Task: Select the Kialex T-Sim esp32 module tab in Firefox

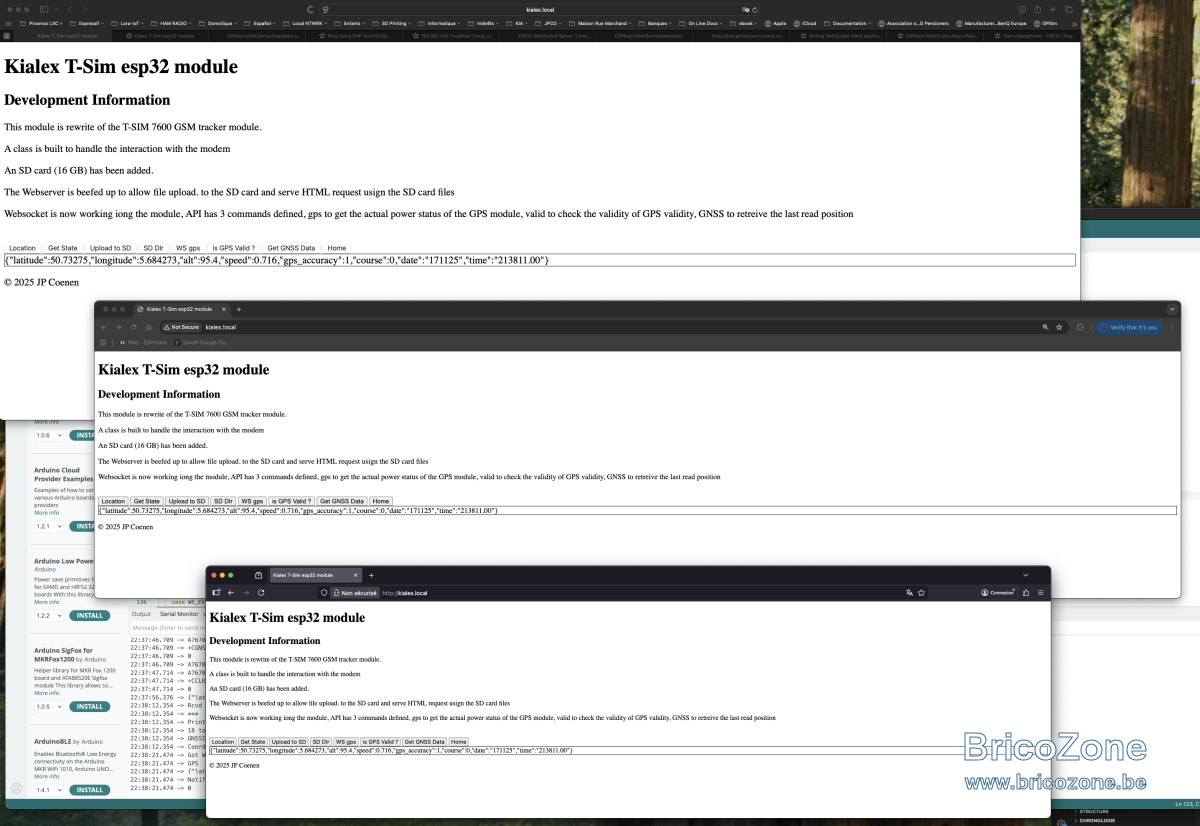Action: [x=315, y=575]
